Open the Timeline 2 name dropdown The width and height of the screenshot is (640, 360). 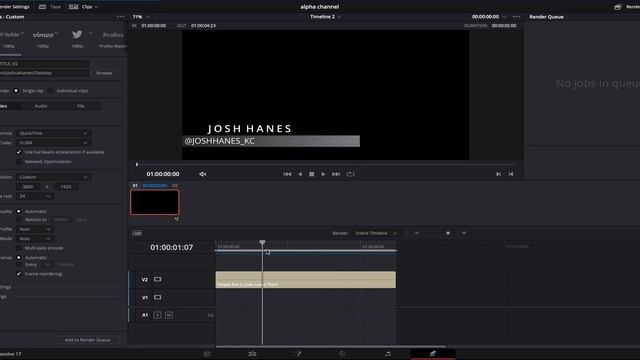click(325, 17)
